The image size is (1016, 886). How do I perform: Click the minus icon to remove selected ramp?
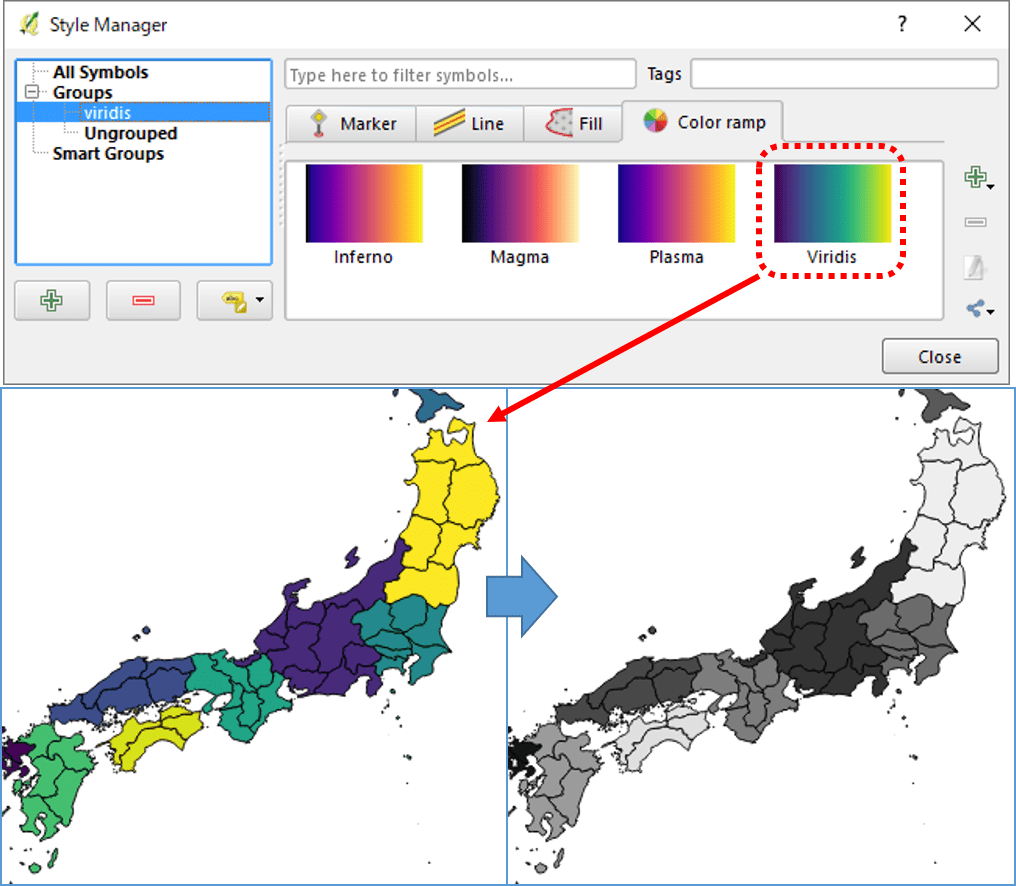pos(975,222)
